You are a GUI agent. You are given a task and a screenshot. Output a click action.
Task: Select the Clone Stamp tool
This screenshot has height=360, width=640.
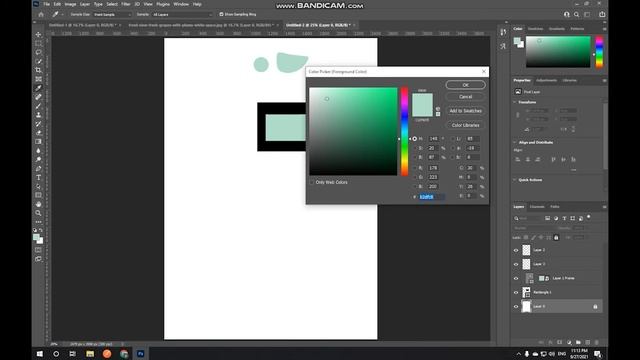click(x=38, y=115)
